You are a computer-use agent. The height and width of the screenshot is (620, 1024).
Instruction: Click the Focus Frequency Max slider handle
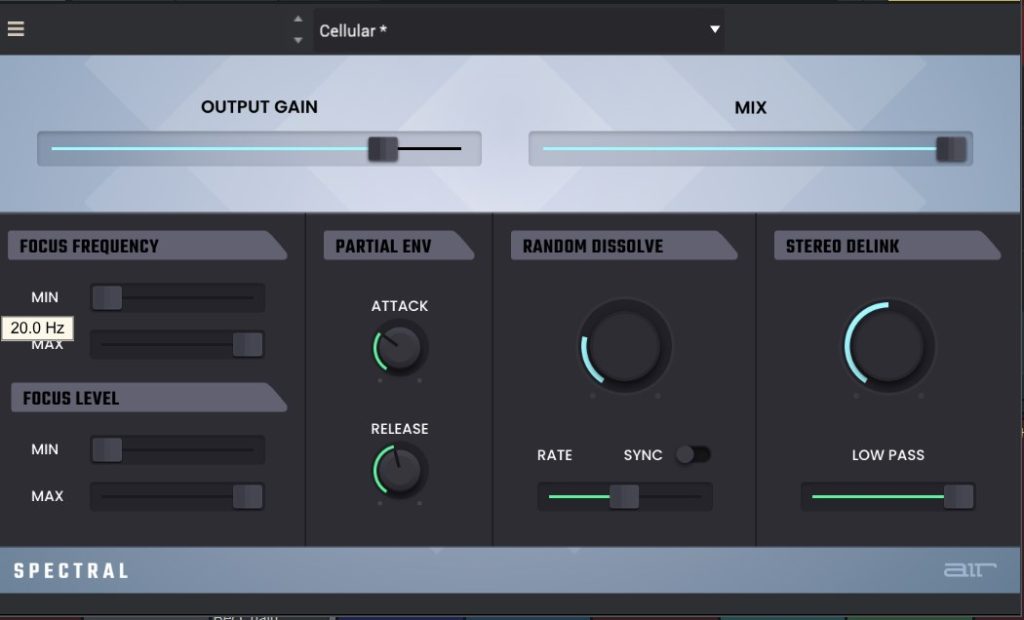pos(247,344)
